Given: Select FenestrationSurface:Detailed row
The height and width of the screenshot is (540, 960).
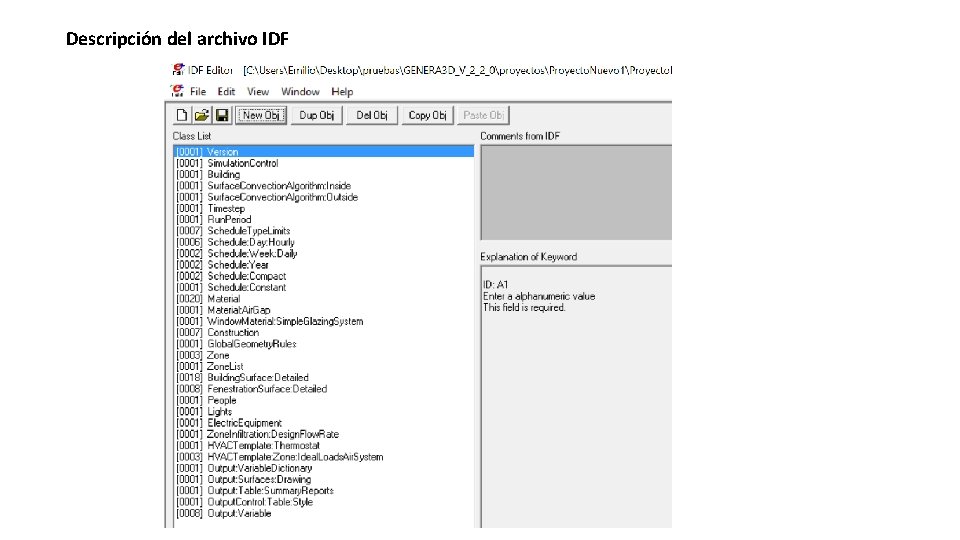Looking at the screenshot, I should click(324, 389).
